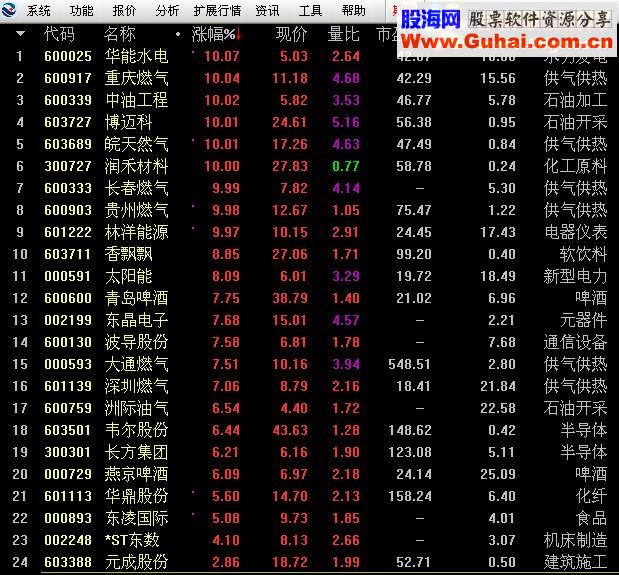Viewport: 619px width, 575px height.
Task: Select stock row 重庆燃气
Action: coord(310,78)
